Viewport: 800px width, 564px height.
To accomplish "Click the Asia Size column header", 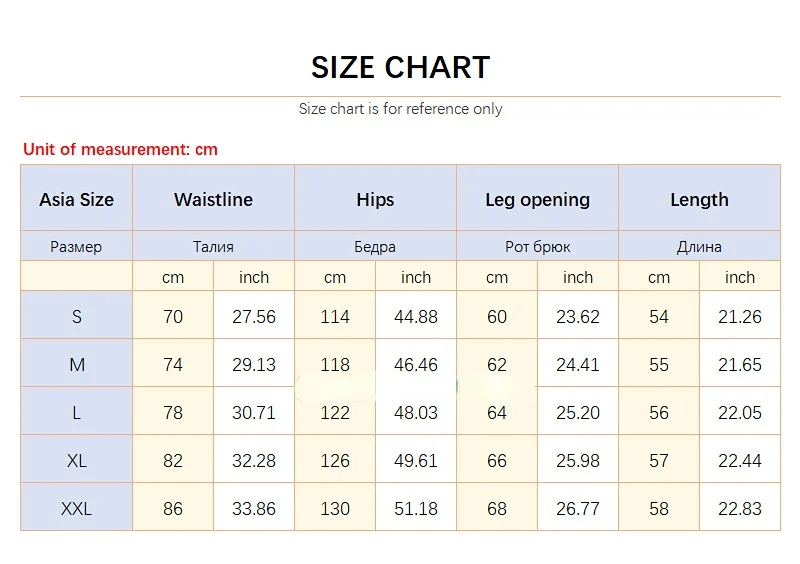I will (76, 199).
